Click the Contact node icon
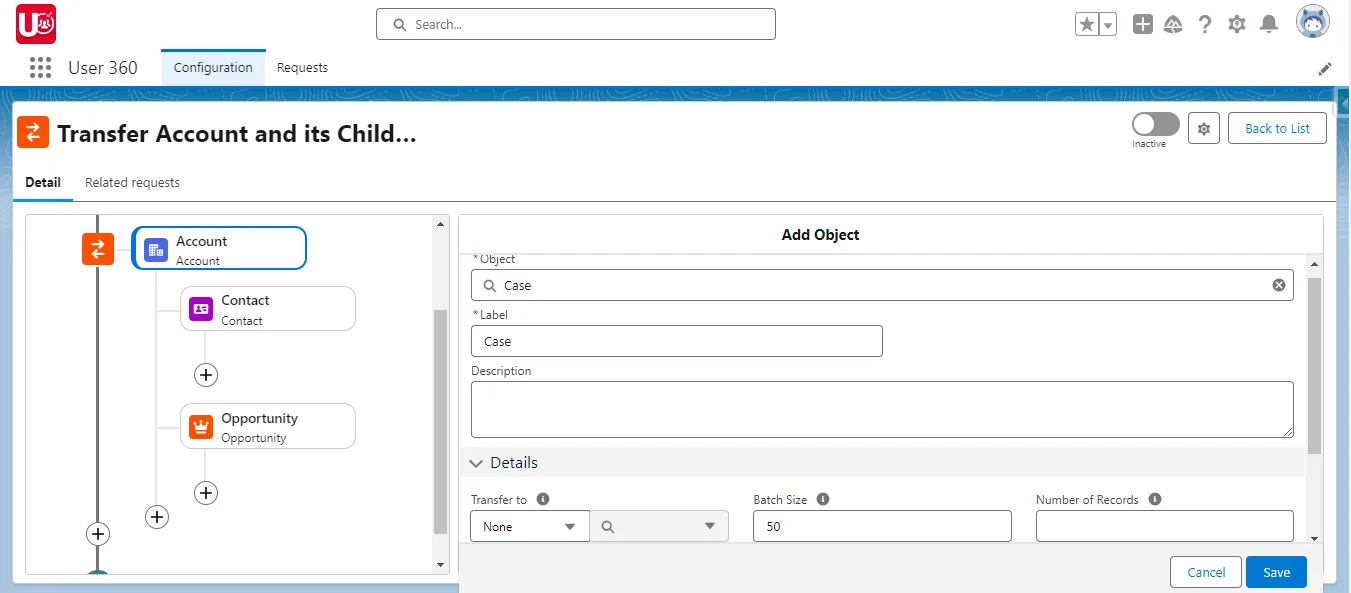This screenshot has width=1351, height=593. point(201,308)
